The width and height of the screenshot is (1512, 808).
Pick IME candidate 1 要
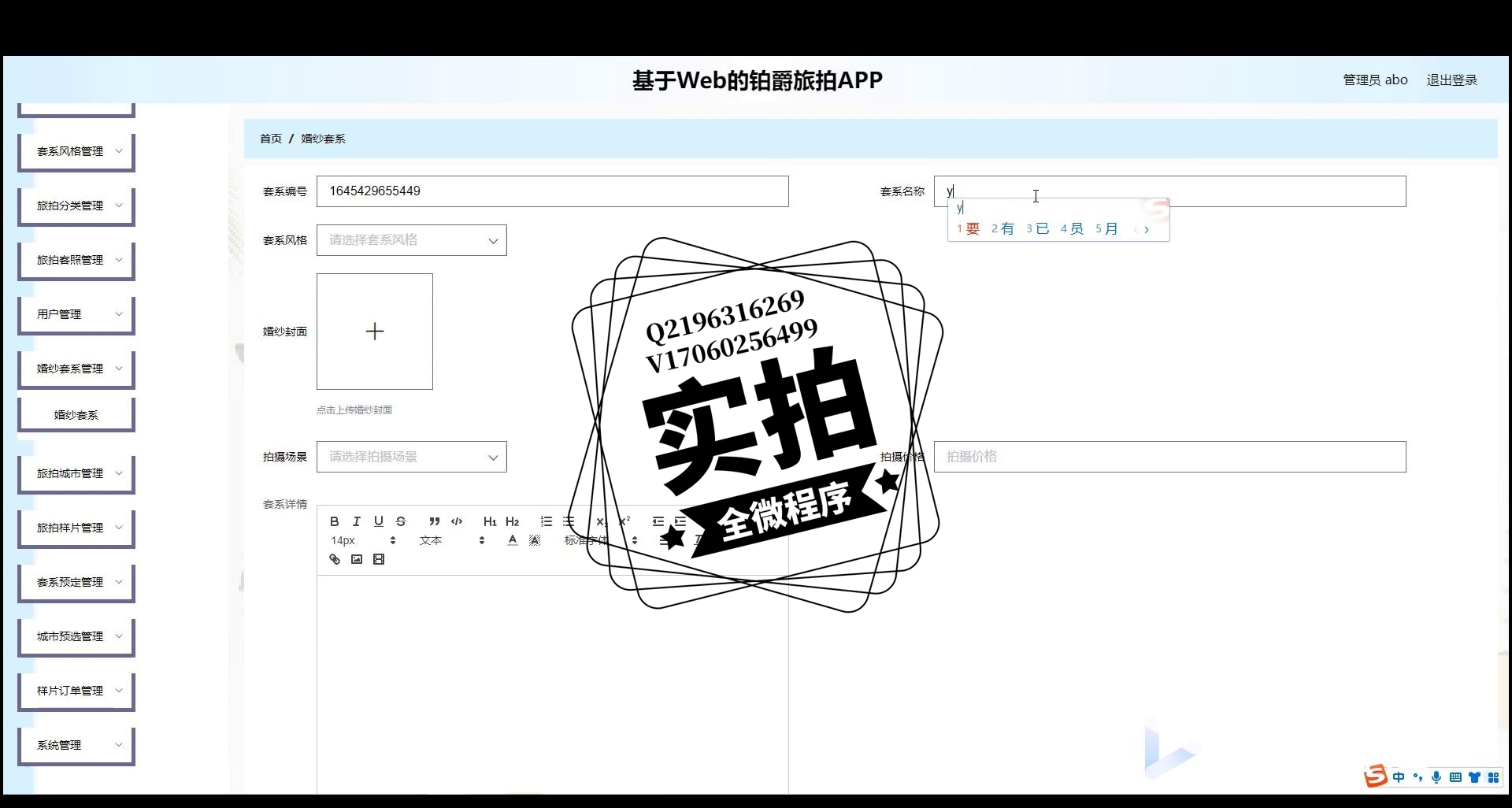(969, 229)
